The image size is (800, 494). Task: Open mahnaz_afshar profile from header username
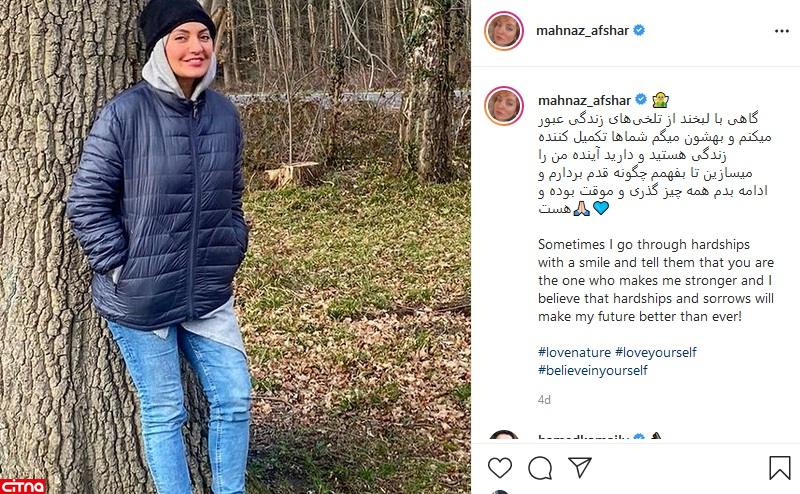tap(582, 31)
